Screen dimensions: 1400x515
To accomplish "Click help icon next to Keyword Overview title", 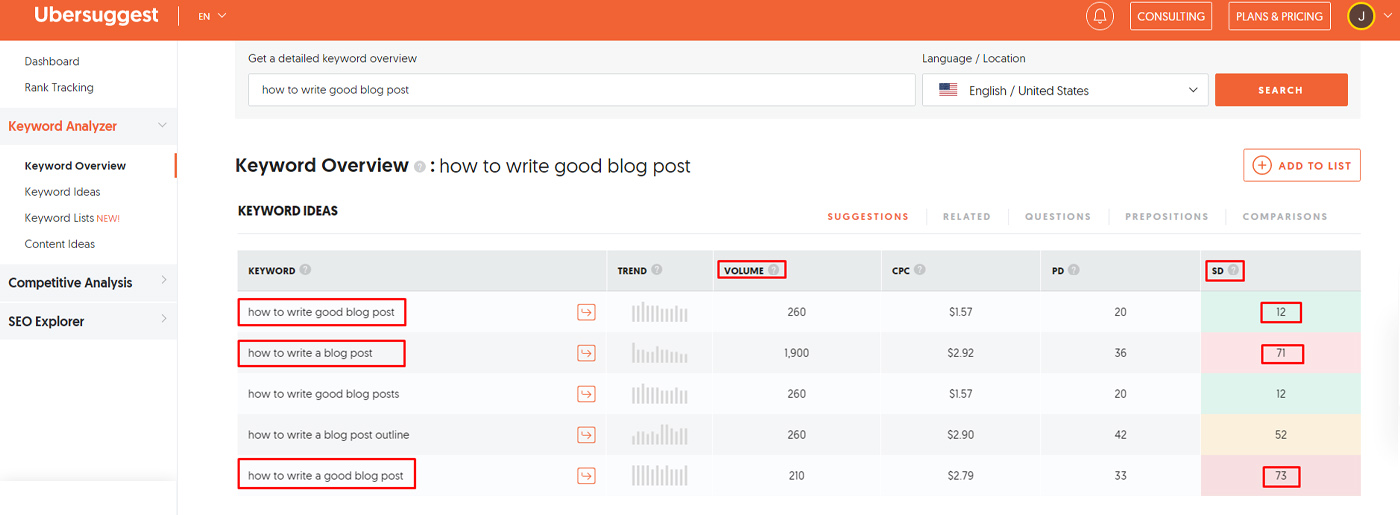I will coord(420,167).
